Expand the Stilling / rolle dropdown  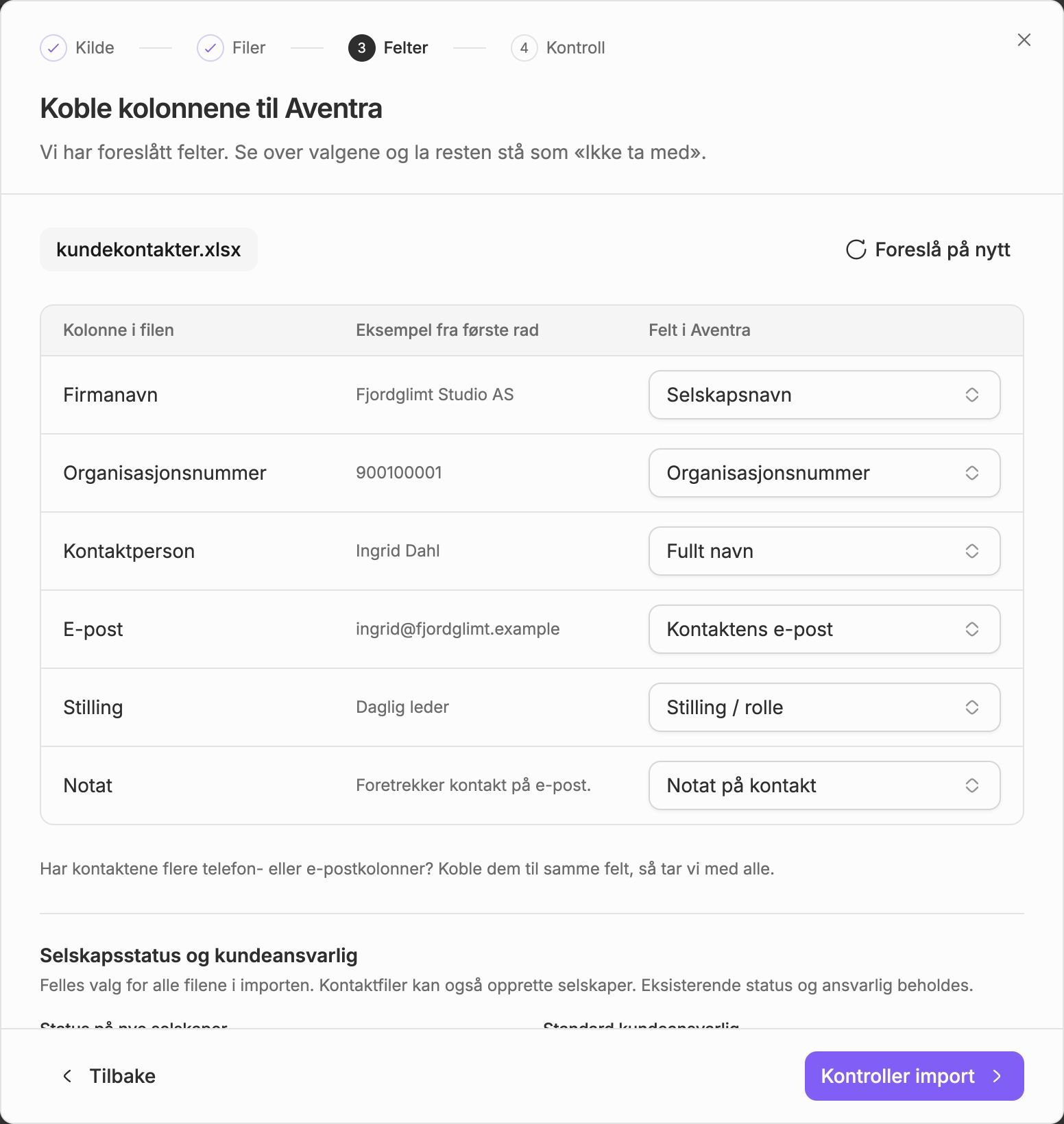click(x=824, y=707)
